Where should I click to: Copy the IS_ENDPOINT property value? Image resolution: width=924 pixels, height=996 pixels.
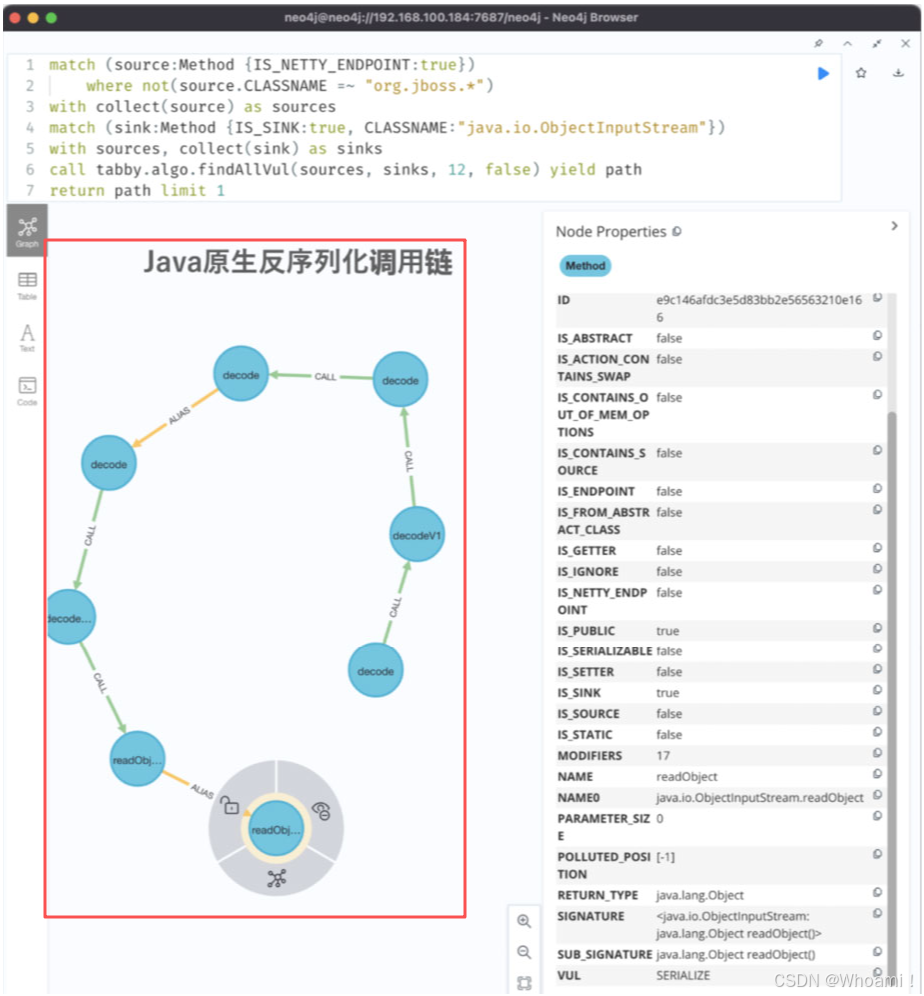click(878, 488)
